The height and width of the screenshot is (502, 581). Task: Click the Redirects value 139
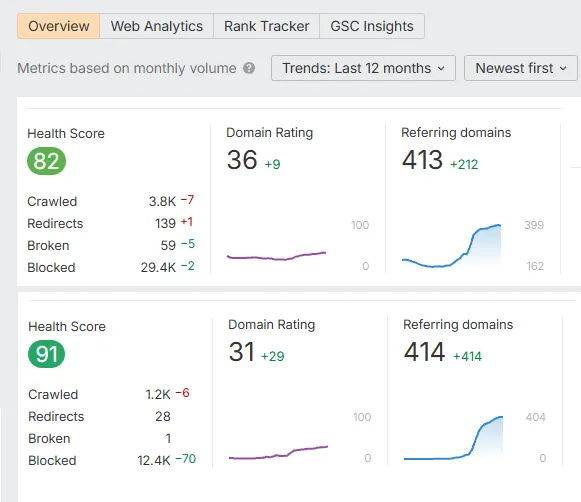coord(165,223)
